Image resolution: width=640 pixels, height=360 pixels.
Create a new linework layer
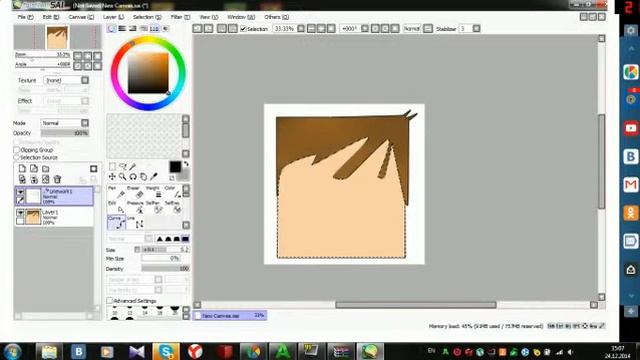pyautogui.click(x=34, y=169)
